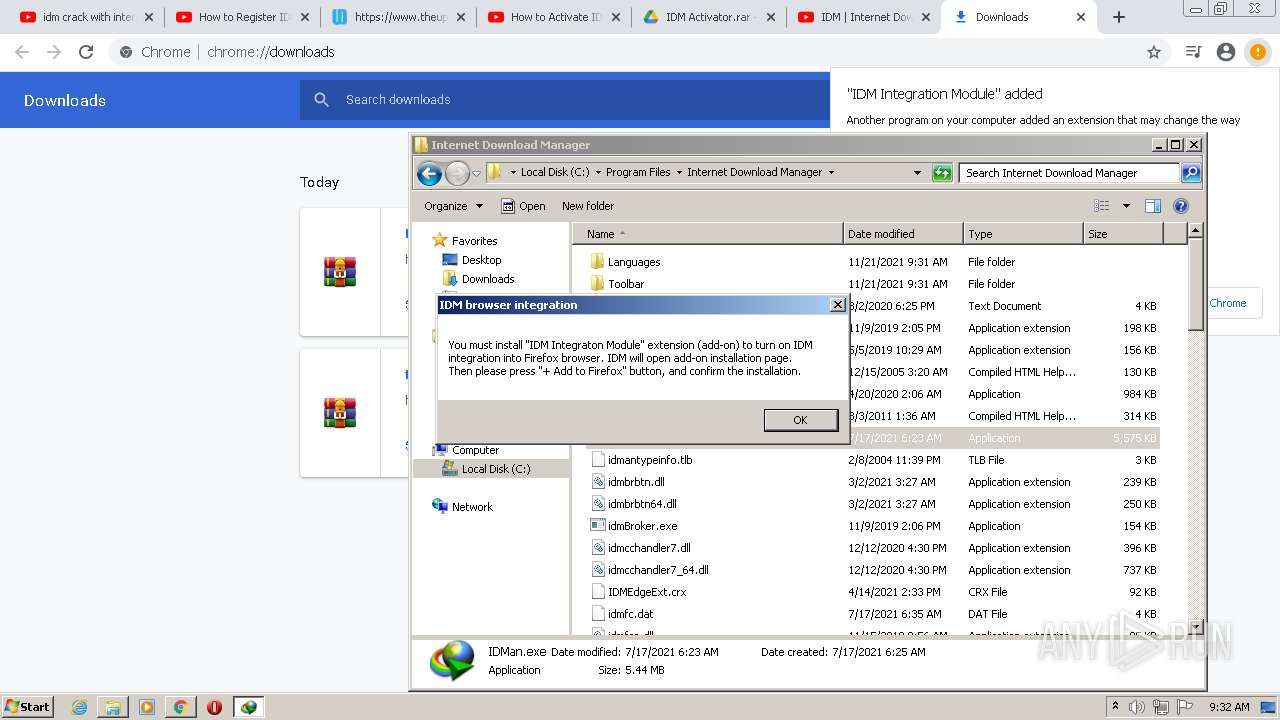Select idmcchandler7.dll file
The width and height of the screenshot is (1280, 720).
coord(649,548)
